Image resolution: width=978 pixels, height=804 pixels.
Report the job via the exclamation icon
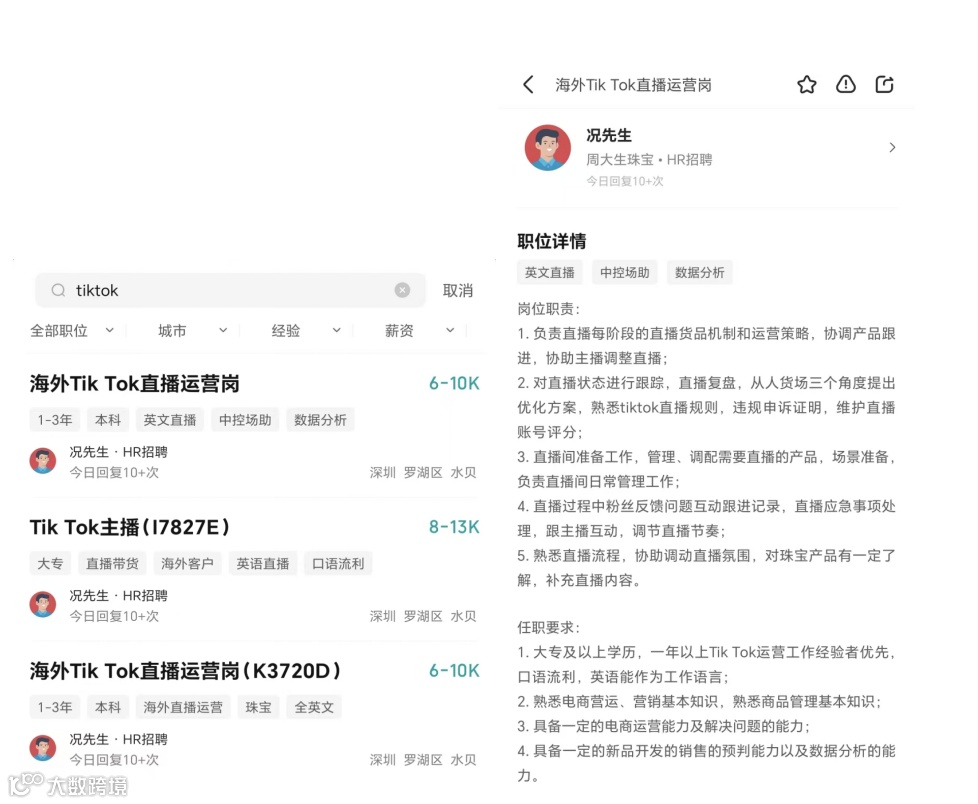(x=845, y=84)
